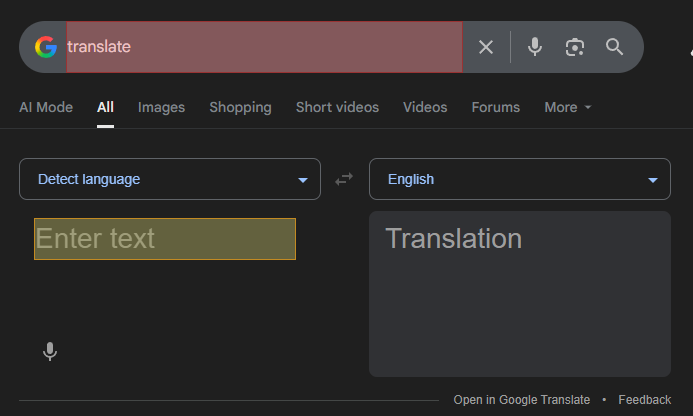Open the English target language dropdown
The width and height of the screenshot is (693, 416).
519,180
